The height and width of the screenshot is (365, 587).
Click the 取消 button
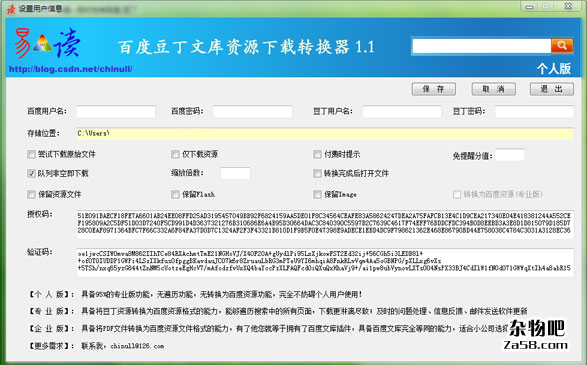point(493,89)
